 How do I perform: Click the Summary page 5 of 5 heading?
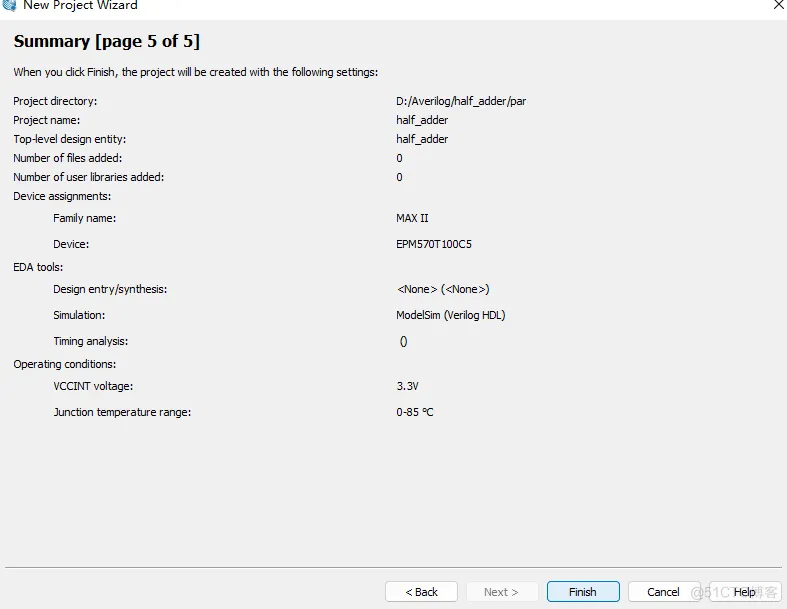[106, 42]
